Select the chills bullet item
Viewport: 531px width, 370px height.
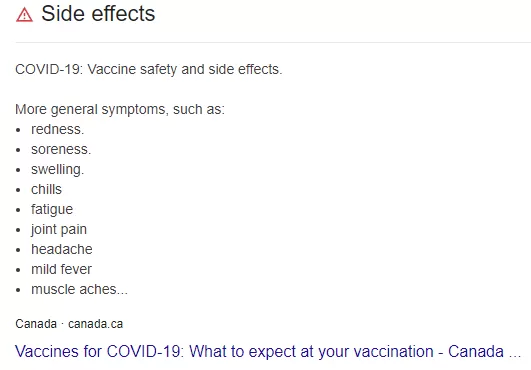46,189
